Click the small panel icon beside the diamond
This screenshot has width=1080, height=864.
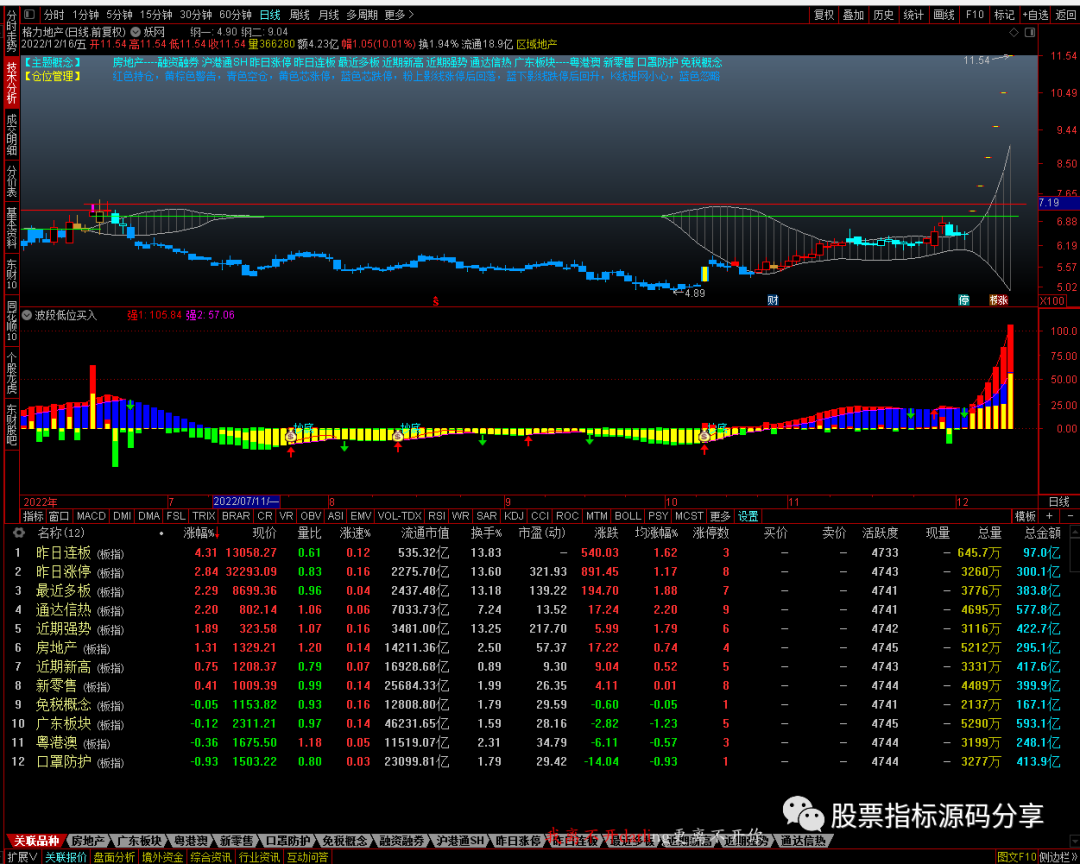[x=1029, y=32]
